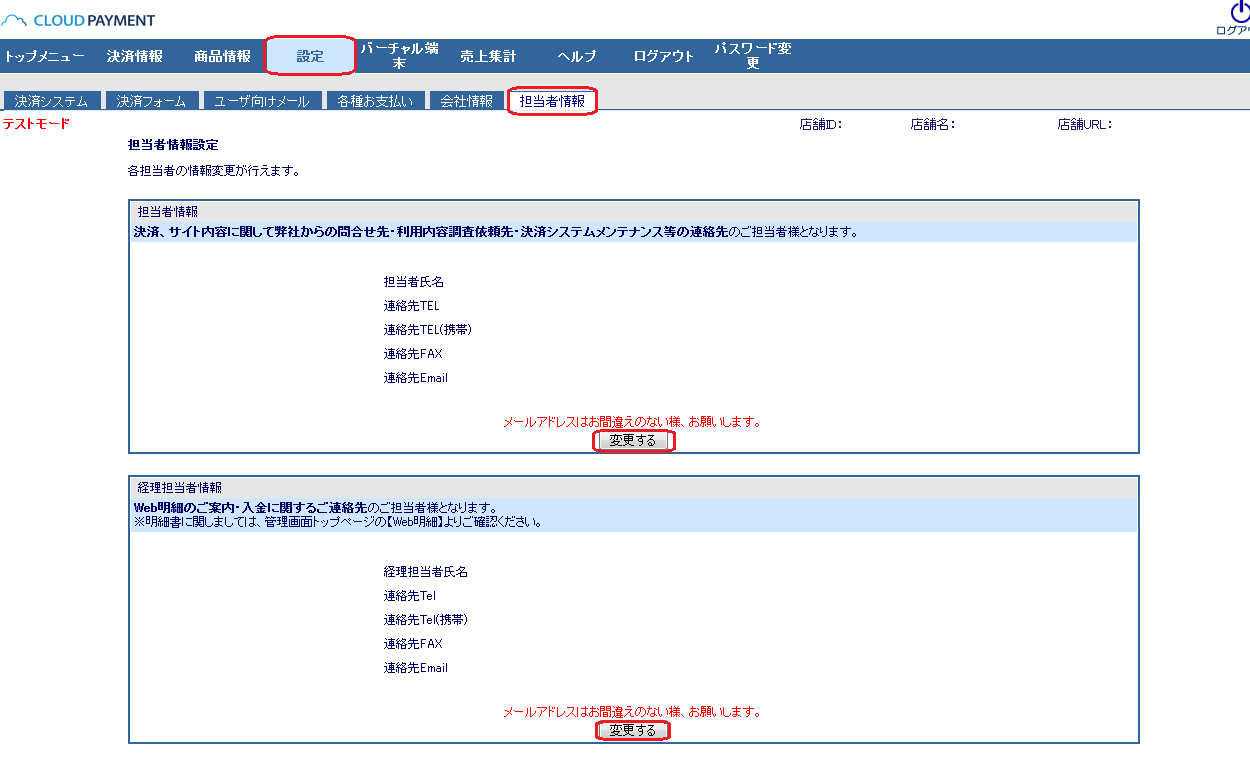Open 商品情報 menu
1250x762 pixels.
coord(222,56)
